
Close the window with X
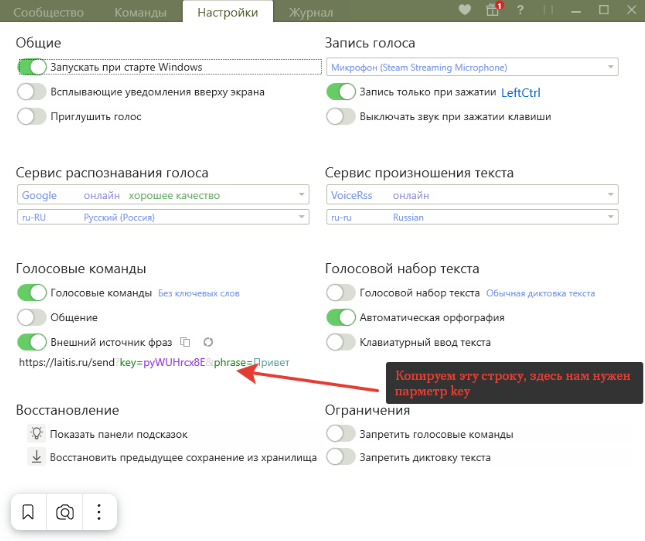631,9
